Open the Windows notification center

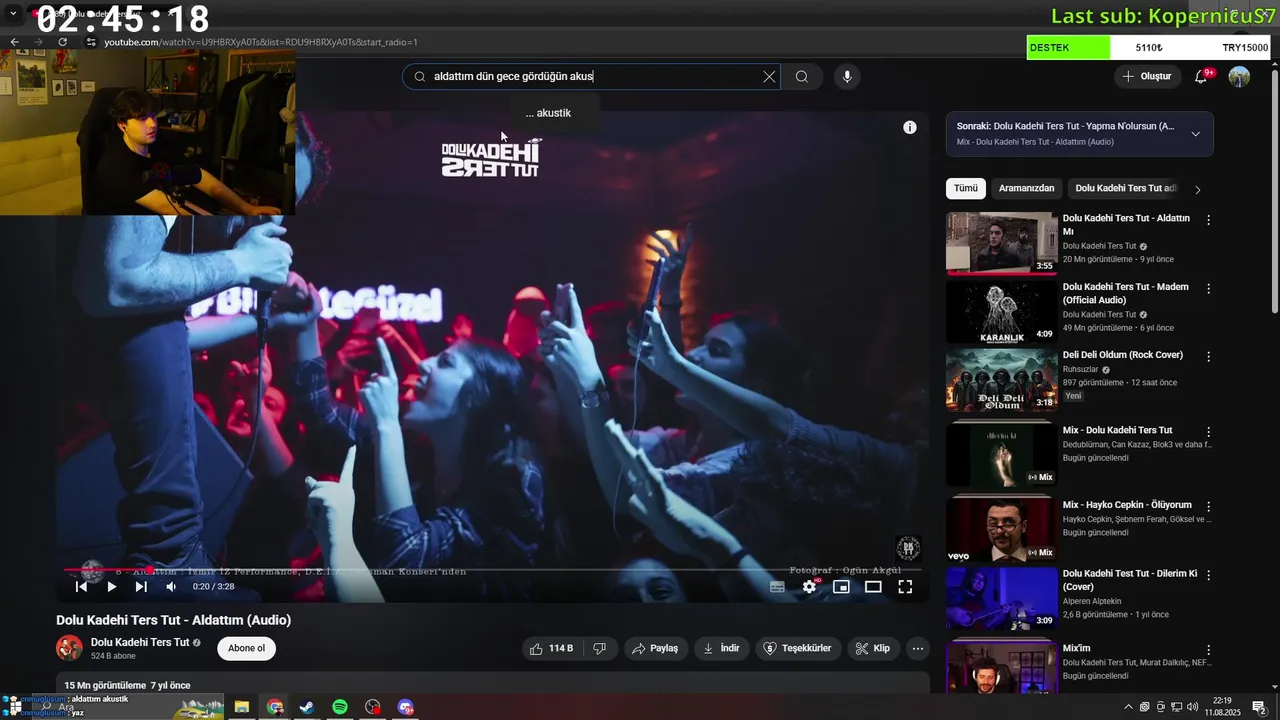coord(1259,707)
